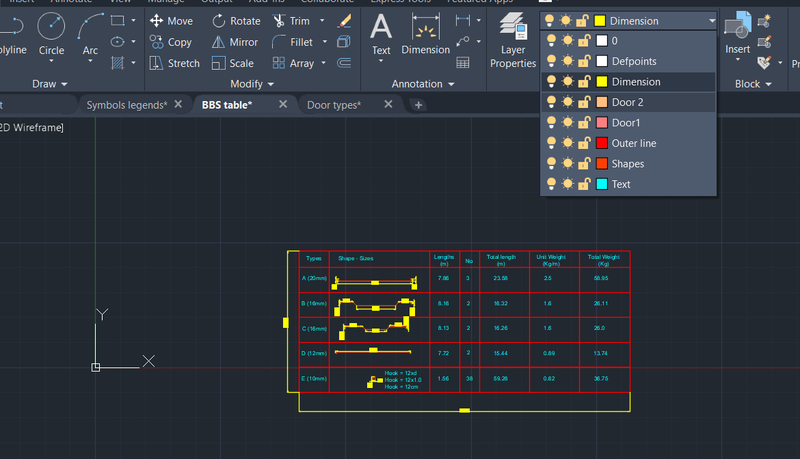Toggle lock icon of Door 2 layer
Screen dimensions: 800x459
click(x=584, y=102)
